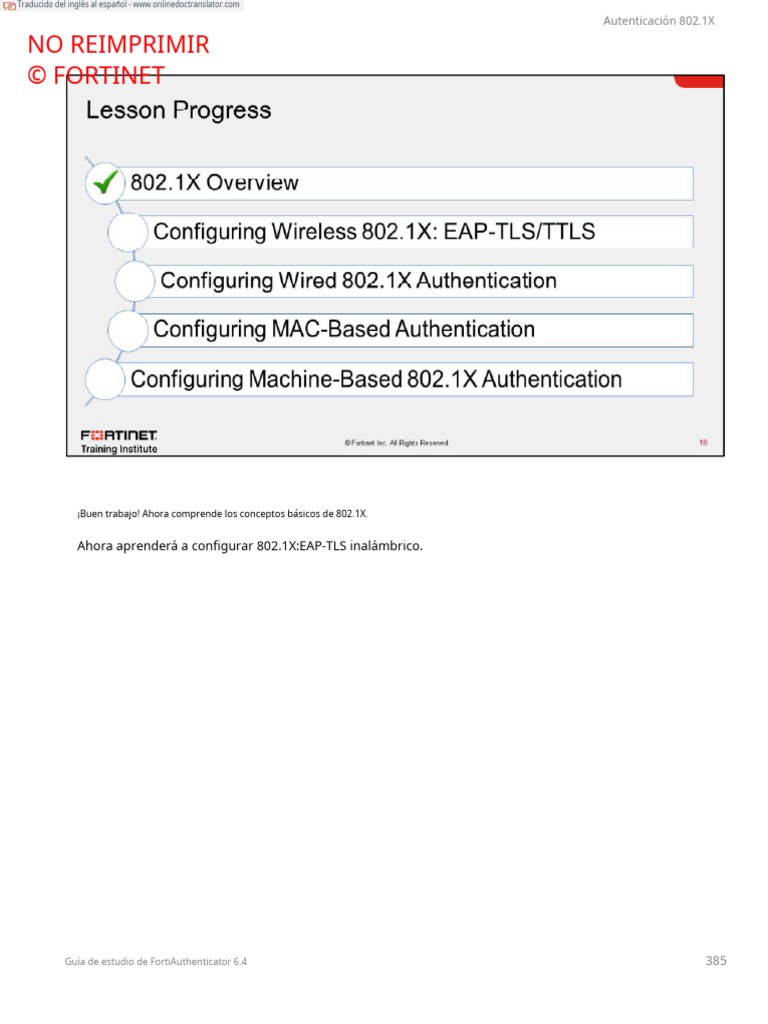Click the © FORTINET red text

(96, 75)
